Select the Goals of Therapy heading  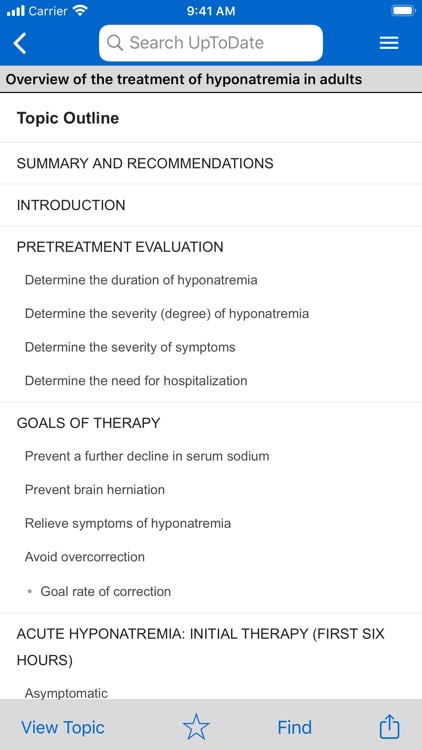click(89, 423)
